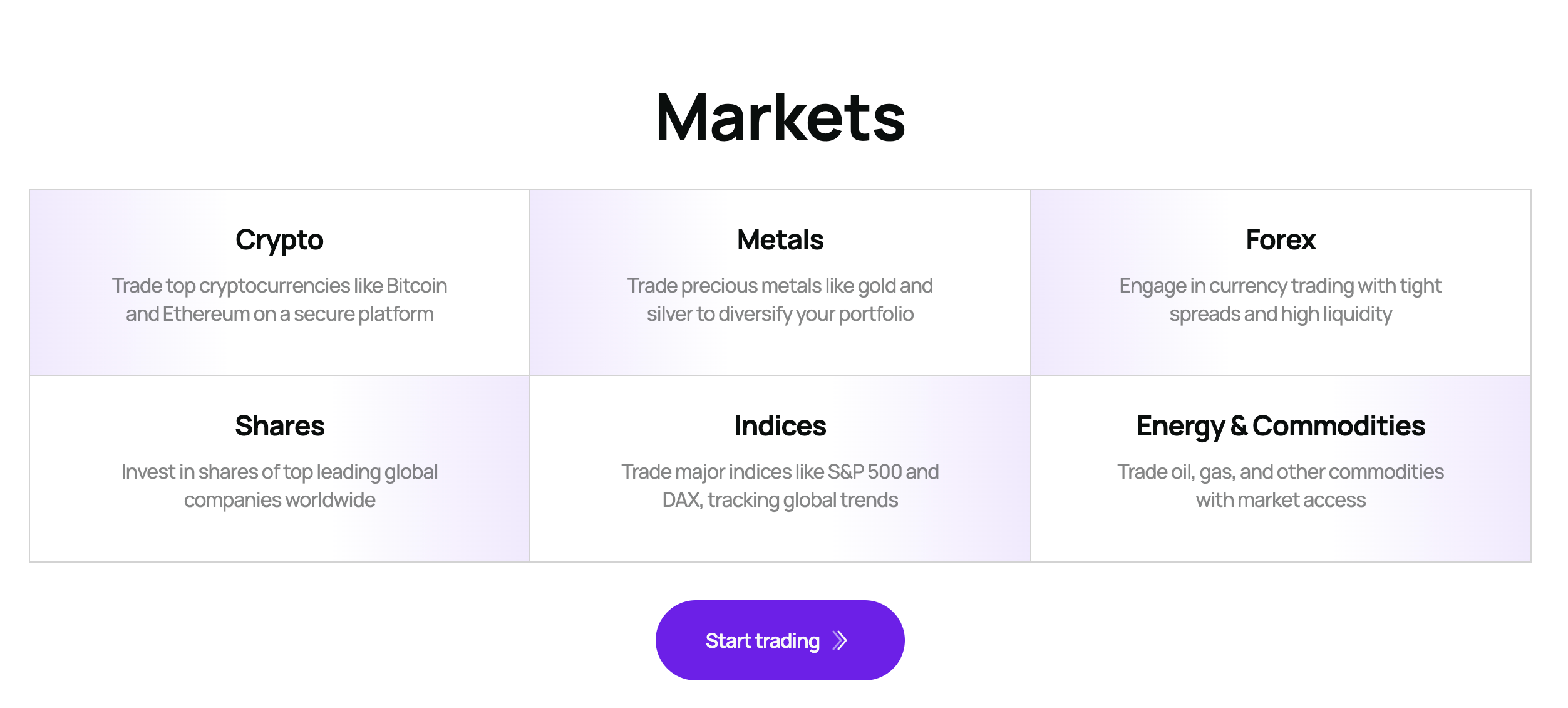
Task: Click the gold and silver description text
Action: coord(780,299)
